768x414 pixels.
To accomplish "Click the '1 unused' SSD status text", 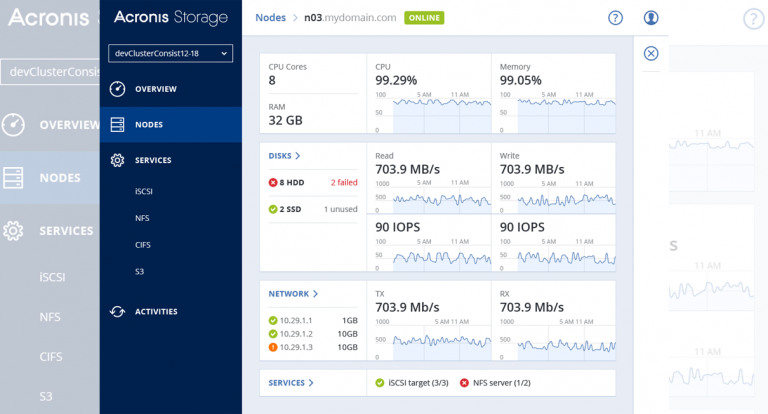I will coord(341,209).
